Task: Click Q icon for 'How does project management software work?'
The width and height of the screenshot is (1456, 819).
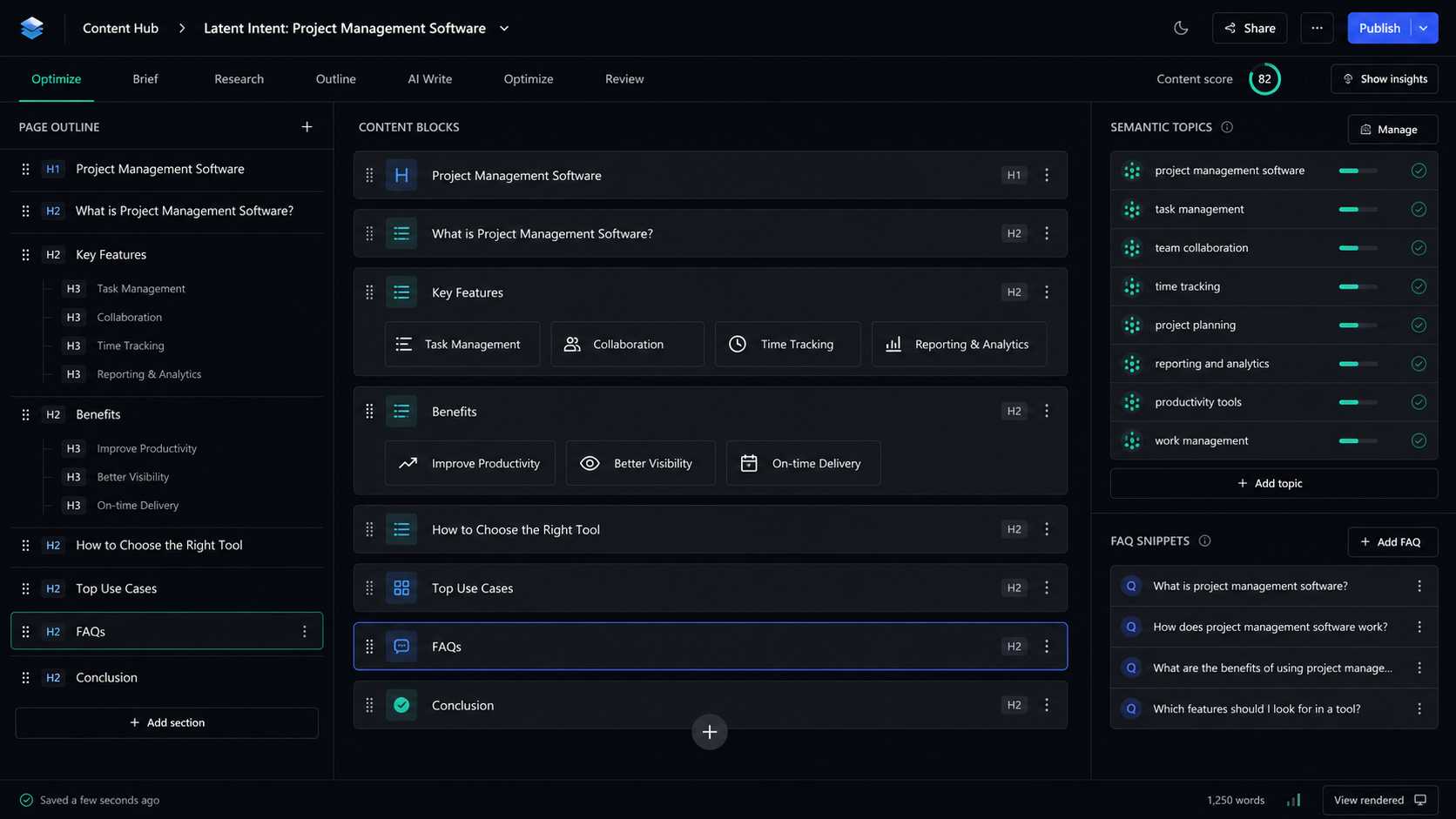Action: click(1131, 627)
